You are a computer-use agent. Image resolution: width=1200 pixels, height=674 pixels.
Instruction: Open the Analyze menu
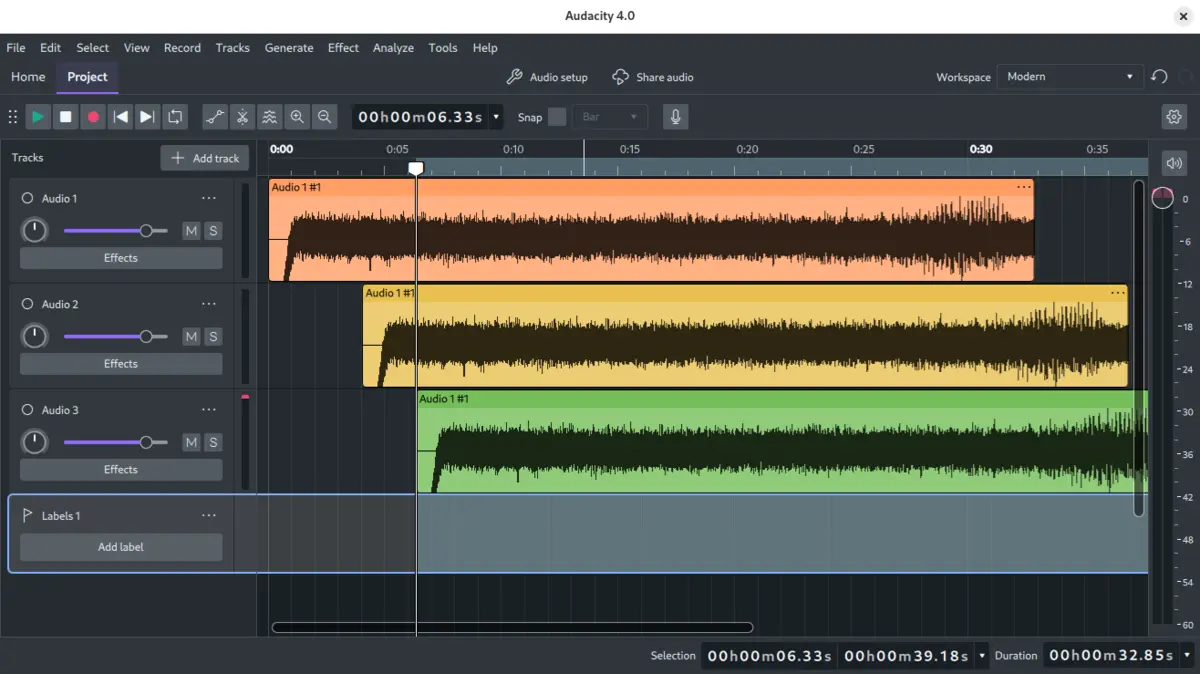(393, 47)
